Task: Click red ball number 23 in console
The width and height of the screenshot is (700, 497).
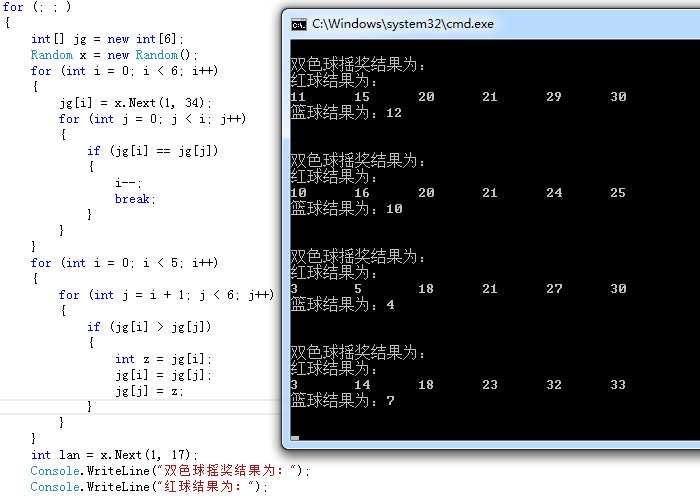Action: (490, 385)
